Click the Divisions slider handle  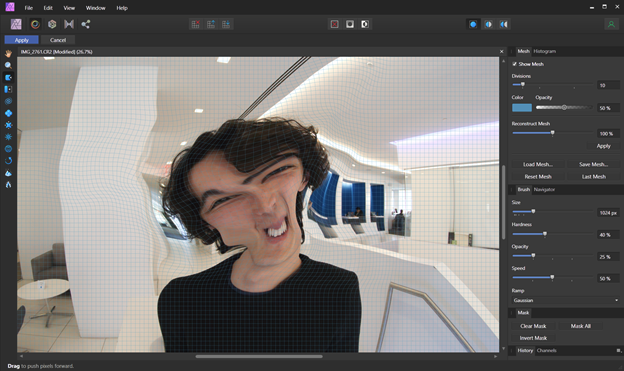click(x=523, y=84)
